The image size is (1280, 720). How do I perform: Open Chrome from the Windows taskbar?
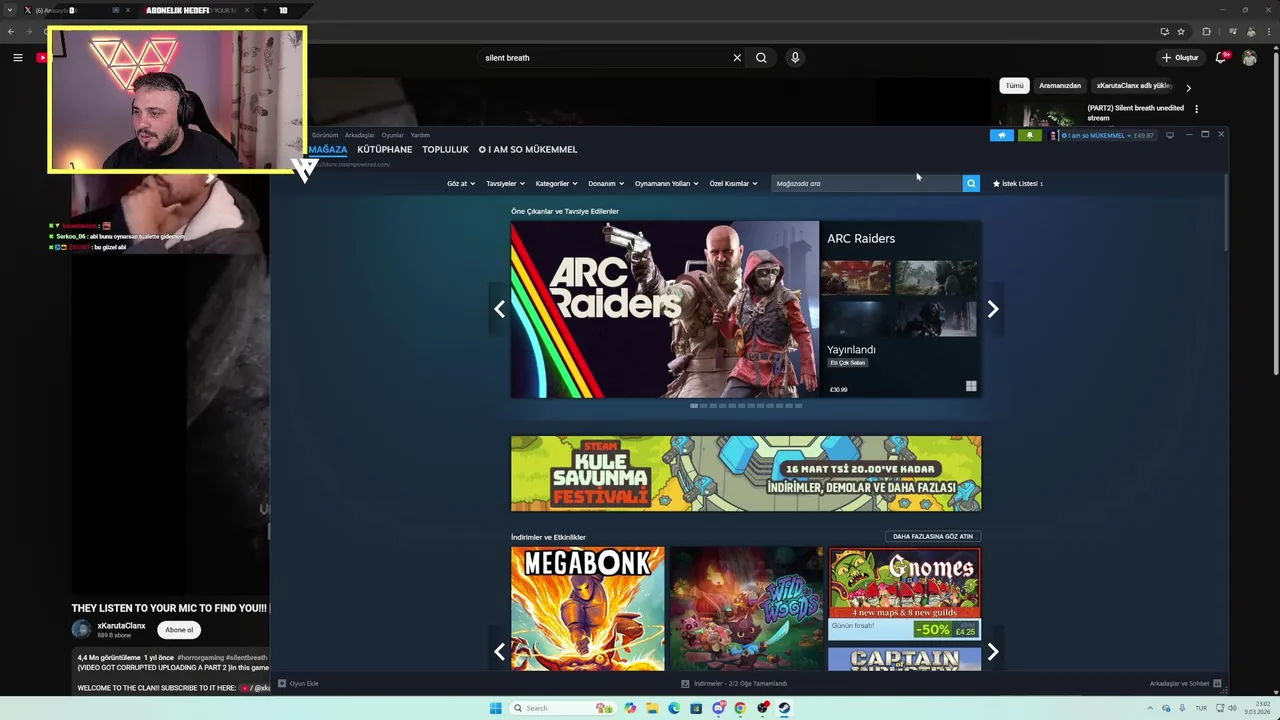740,708
